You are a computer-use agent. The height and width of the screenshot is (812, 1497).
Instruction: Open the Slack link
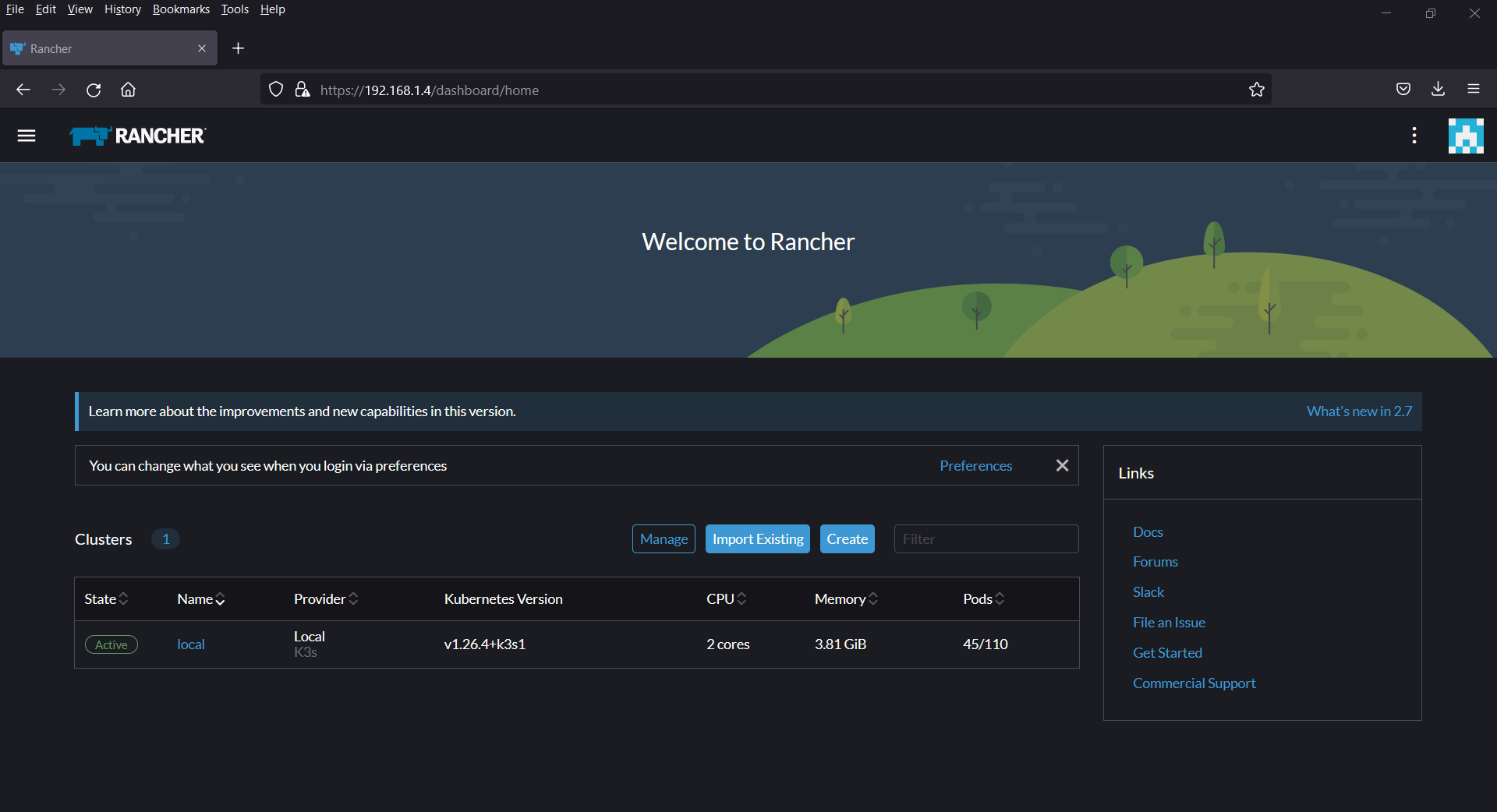[1148, 592]
